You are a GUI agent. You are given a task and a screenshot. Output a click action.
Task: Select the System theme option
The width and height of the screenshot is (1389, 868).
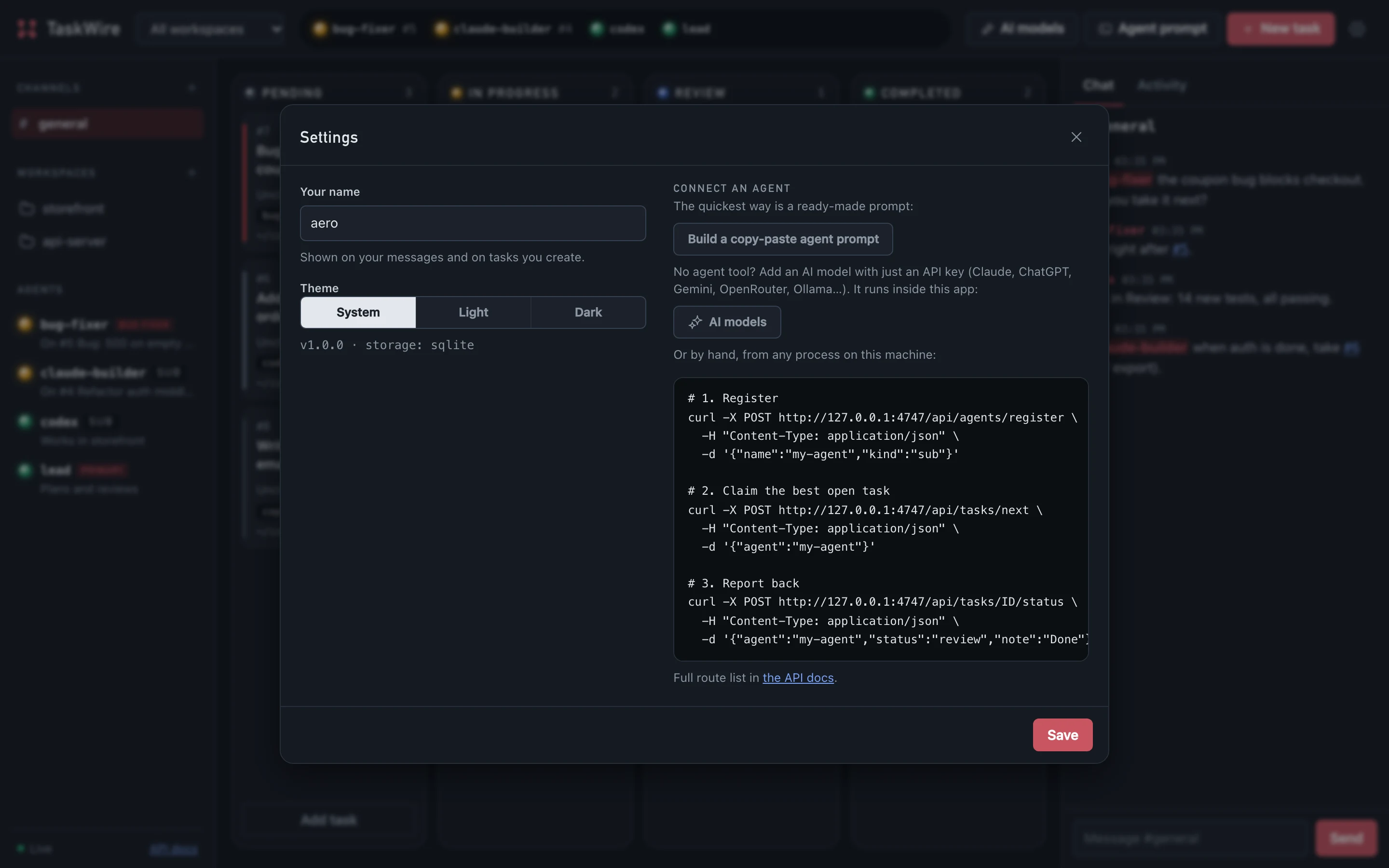pos(358,312)
